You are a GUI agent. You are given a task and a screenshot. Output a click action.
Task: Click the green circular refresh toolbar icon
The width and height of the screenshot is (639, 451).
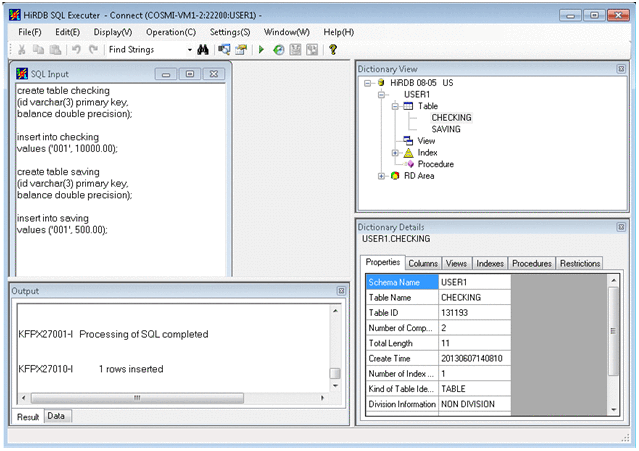click(279, 49)
